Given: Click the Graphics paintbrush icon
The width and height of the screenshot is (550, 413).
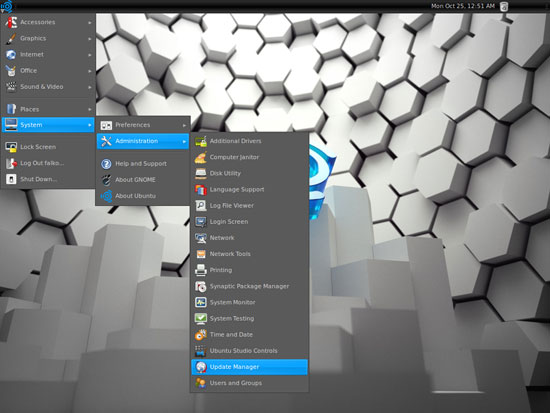Looking at the screenshot, I should pos(11,38).
